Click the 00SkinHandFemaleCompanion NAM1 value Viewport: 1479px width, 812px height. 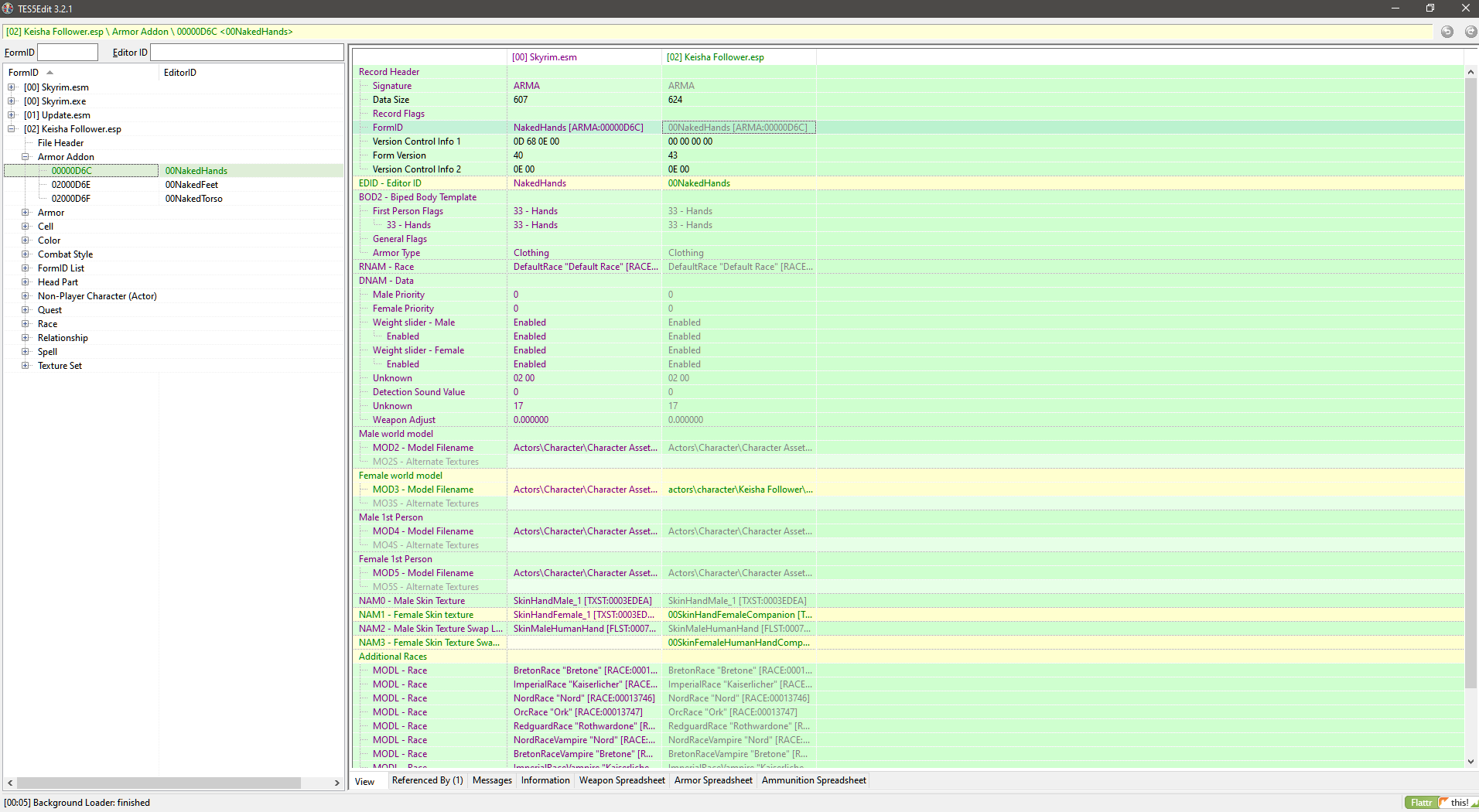tap(740, 615)
